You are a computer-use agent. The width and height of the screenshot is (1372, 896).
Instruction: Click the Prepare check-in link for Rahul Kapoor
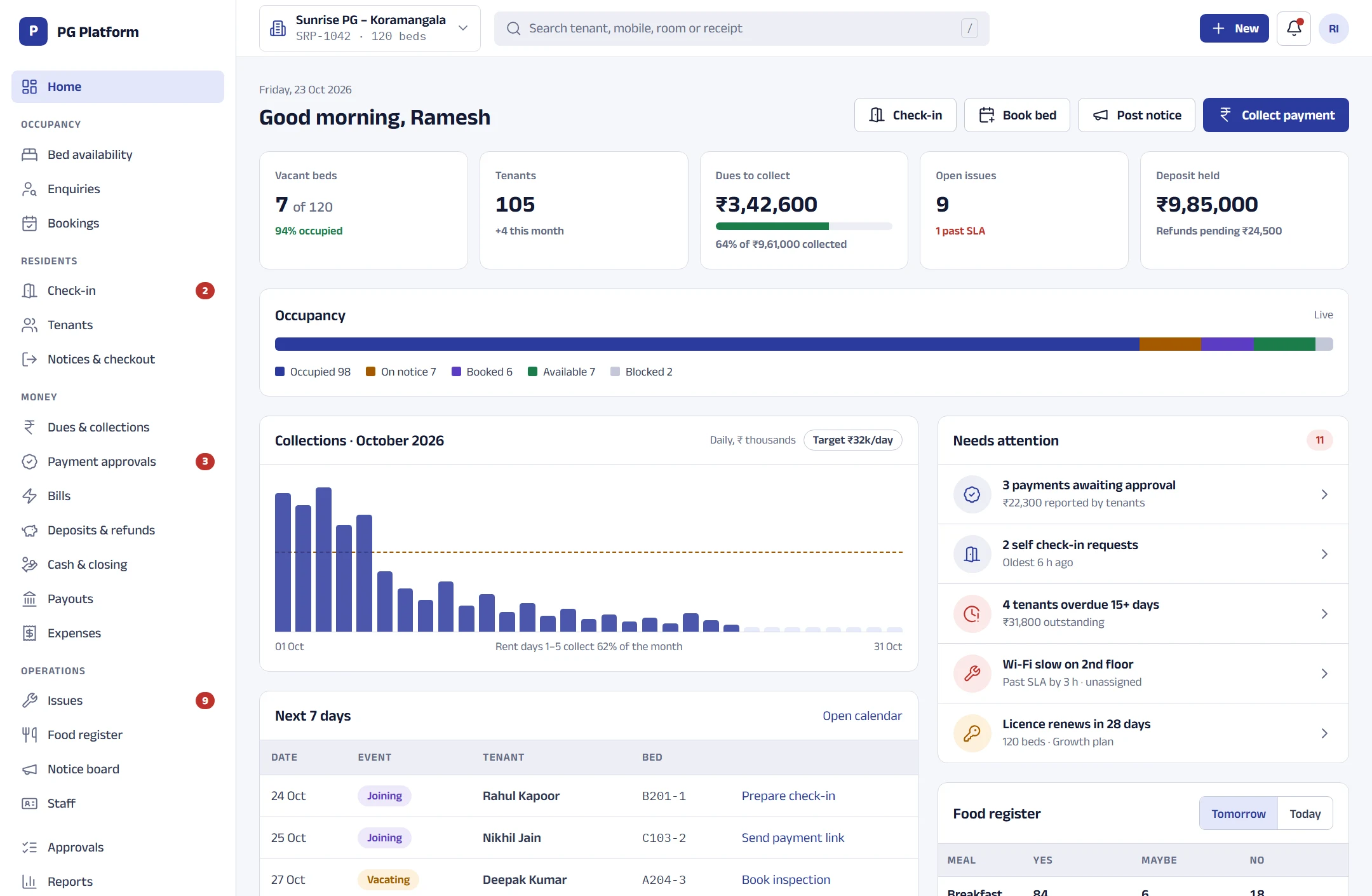coord(788,796)
